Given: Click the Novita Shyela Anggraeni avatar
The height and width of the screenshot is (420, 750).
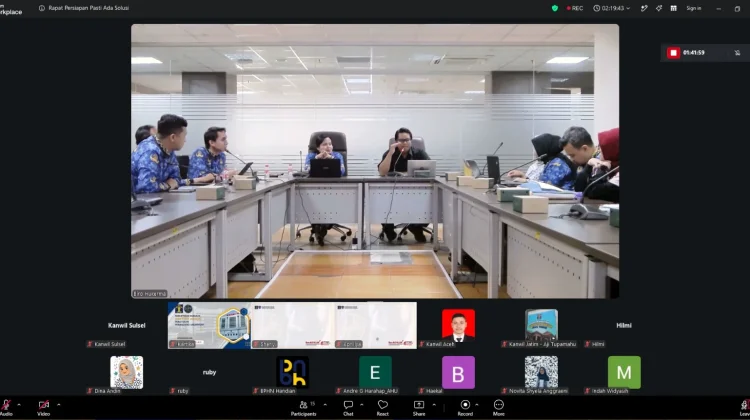Looking at the screenshot, I should (x=541, y=372).
